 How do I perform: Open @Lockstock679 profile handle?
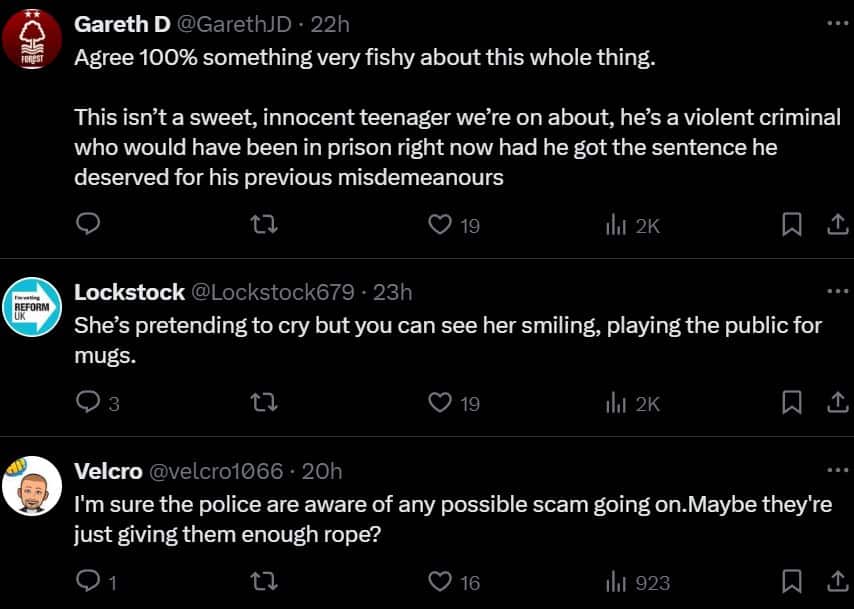pyautogui.click(x=272, y=293)
